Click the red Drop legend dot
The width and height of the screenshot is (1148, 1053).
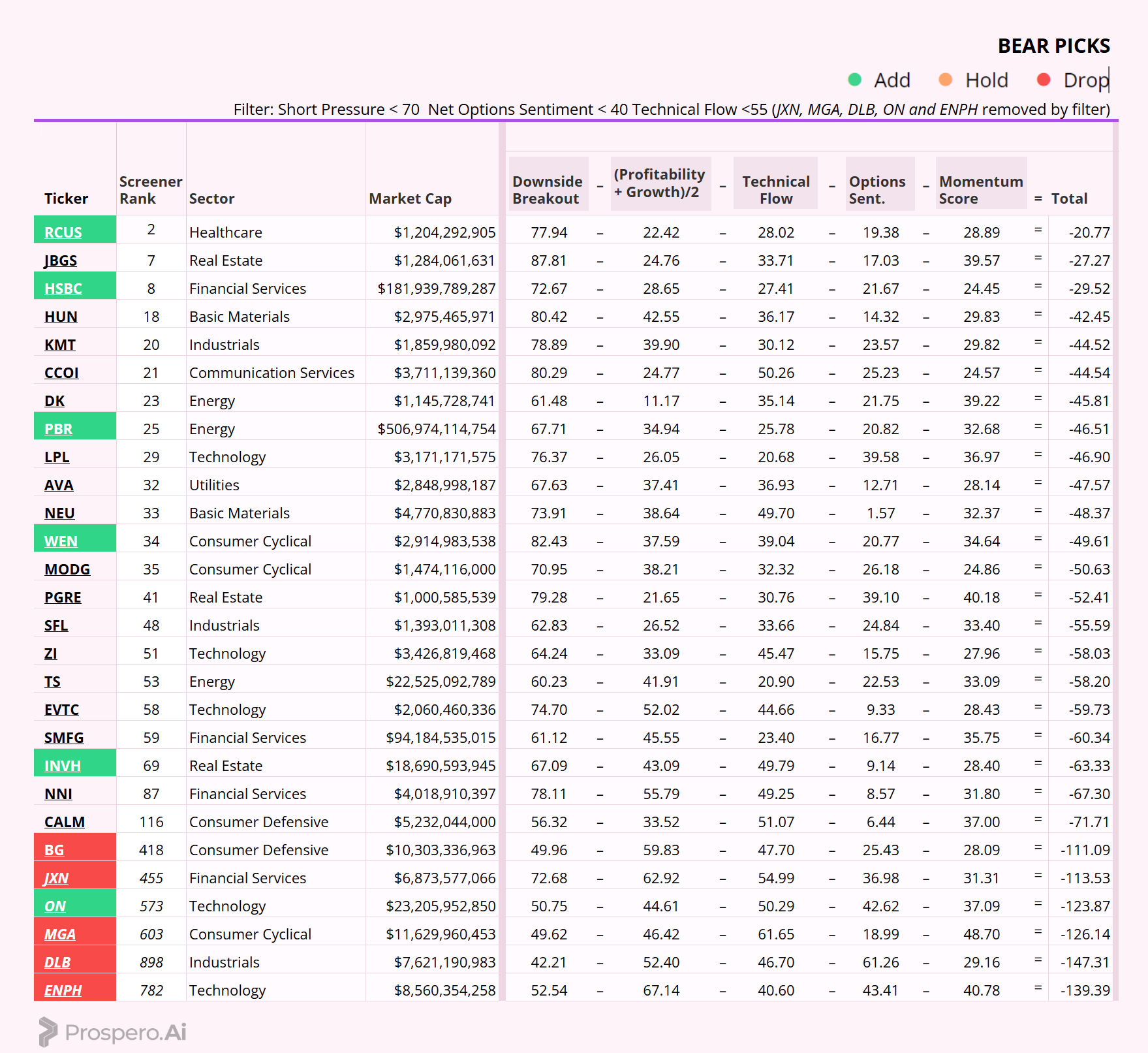[x=1044, y=80]
